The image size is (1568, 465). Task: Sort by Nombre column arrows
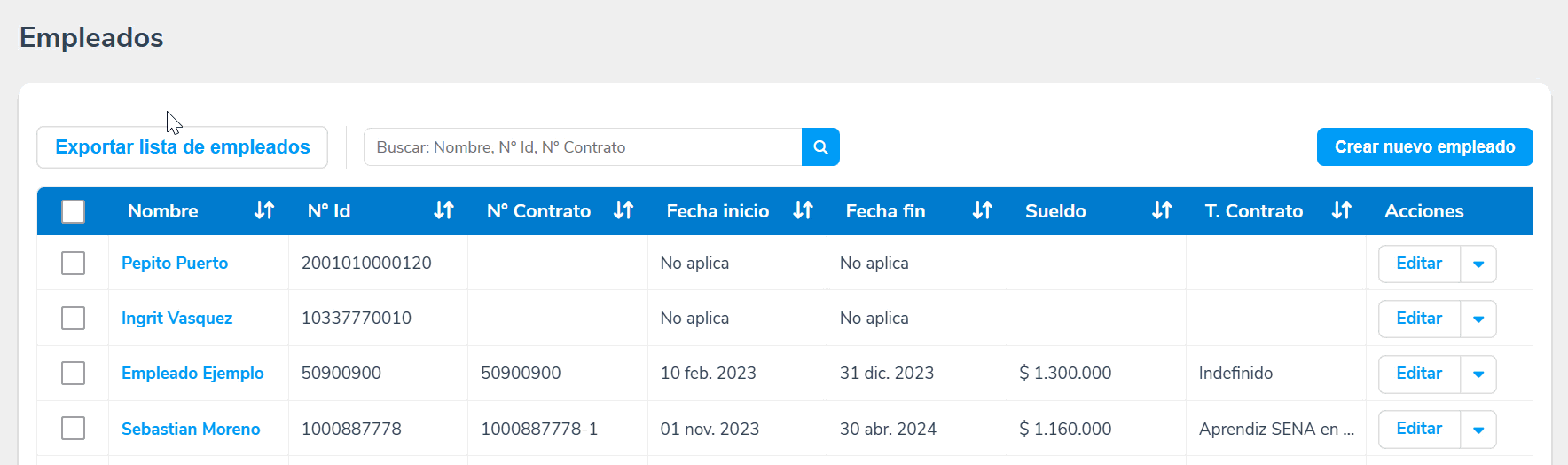[263, 211]
